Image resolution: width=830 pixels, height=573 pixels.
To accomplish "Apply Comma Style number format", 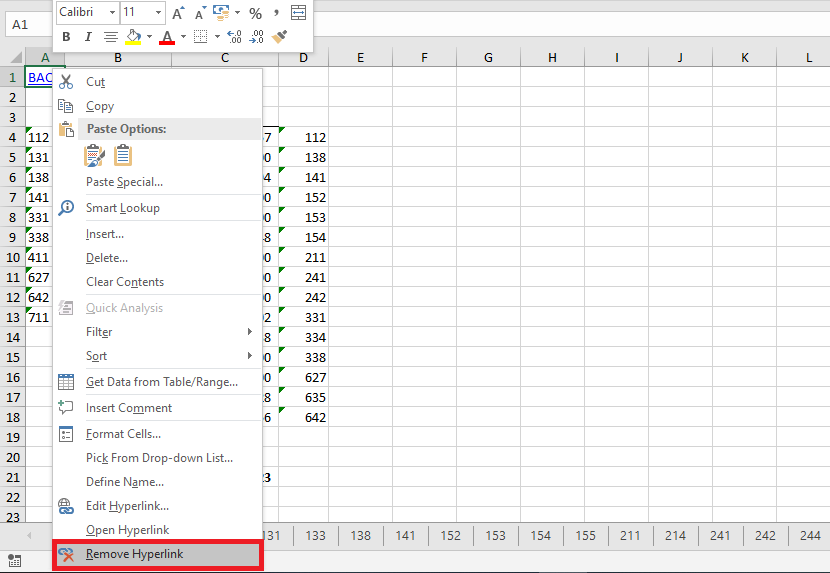I will (276, 13).
